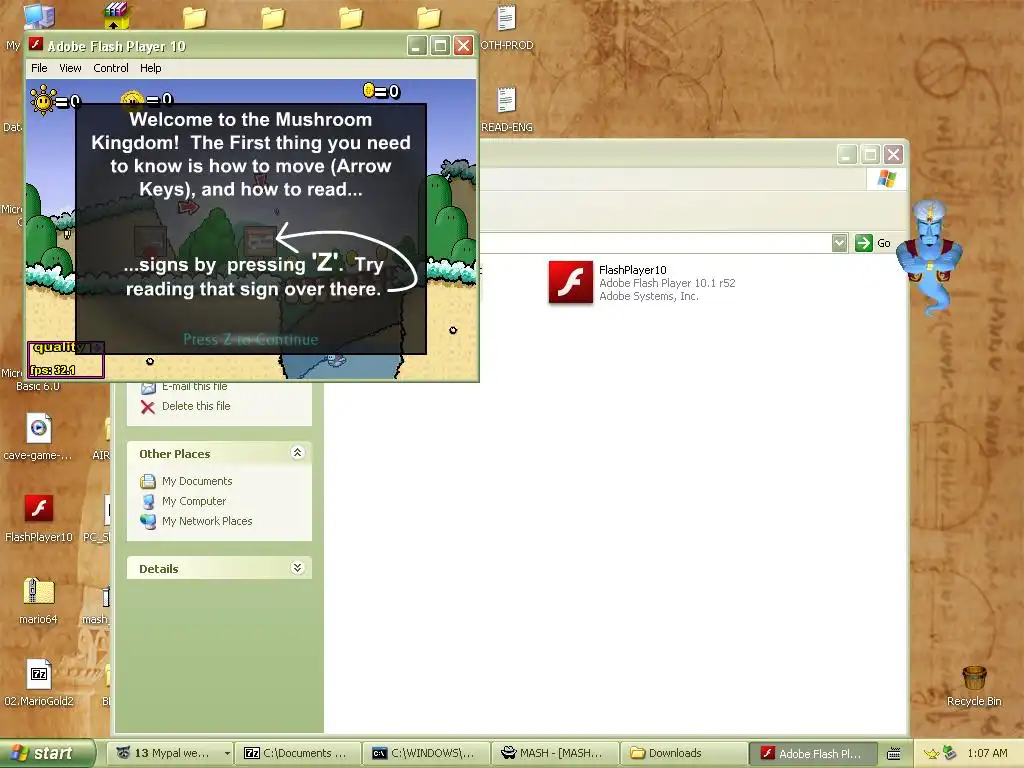1024x768 pixels.
Task: Select the READ-ENG text file icon
Action: tap(506, 109)
